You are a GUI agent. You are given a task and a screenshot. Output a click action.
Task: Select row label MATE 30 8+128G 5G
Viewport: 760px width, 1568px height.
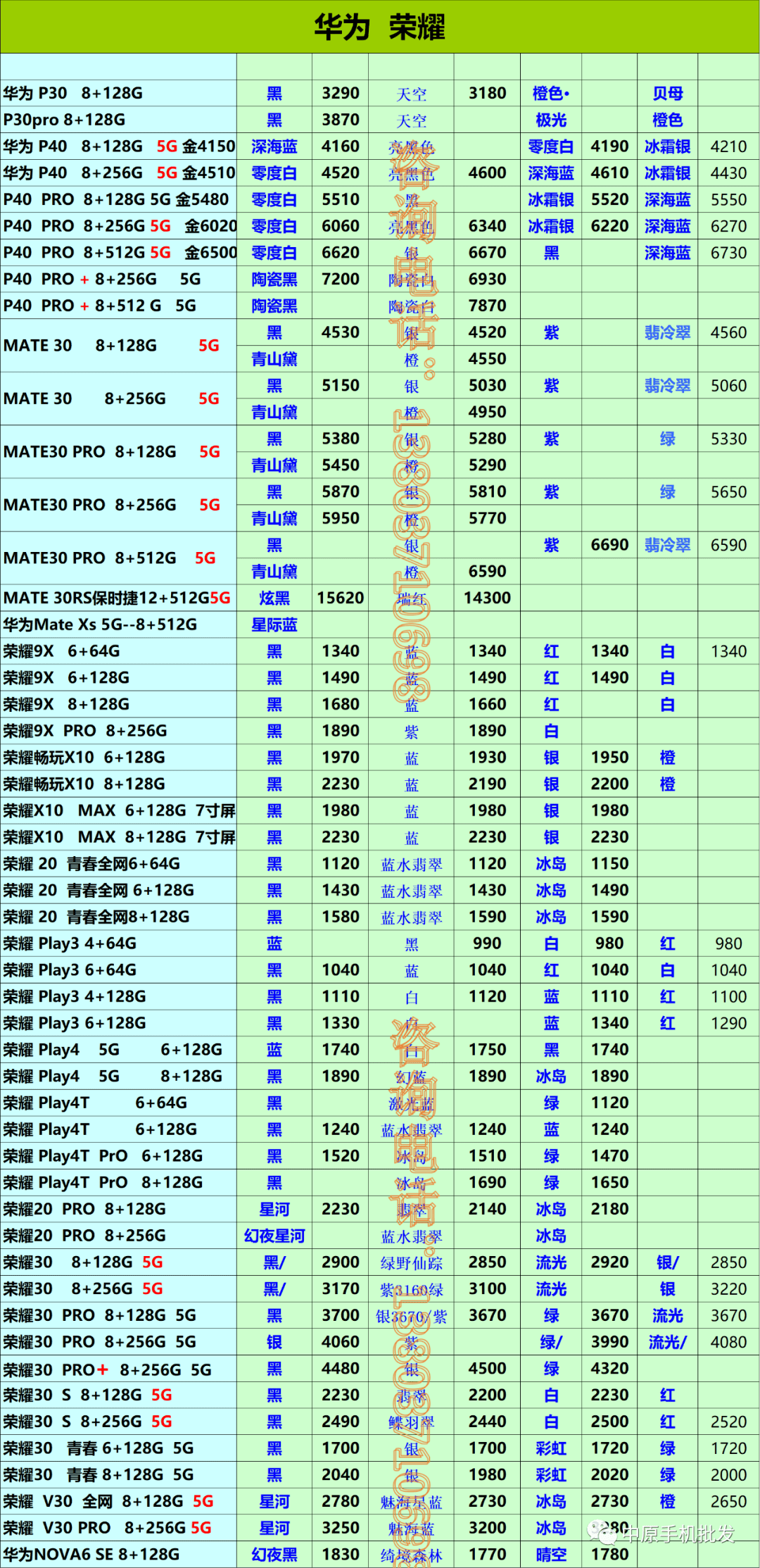(x=111, y=346)
